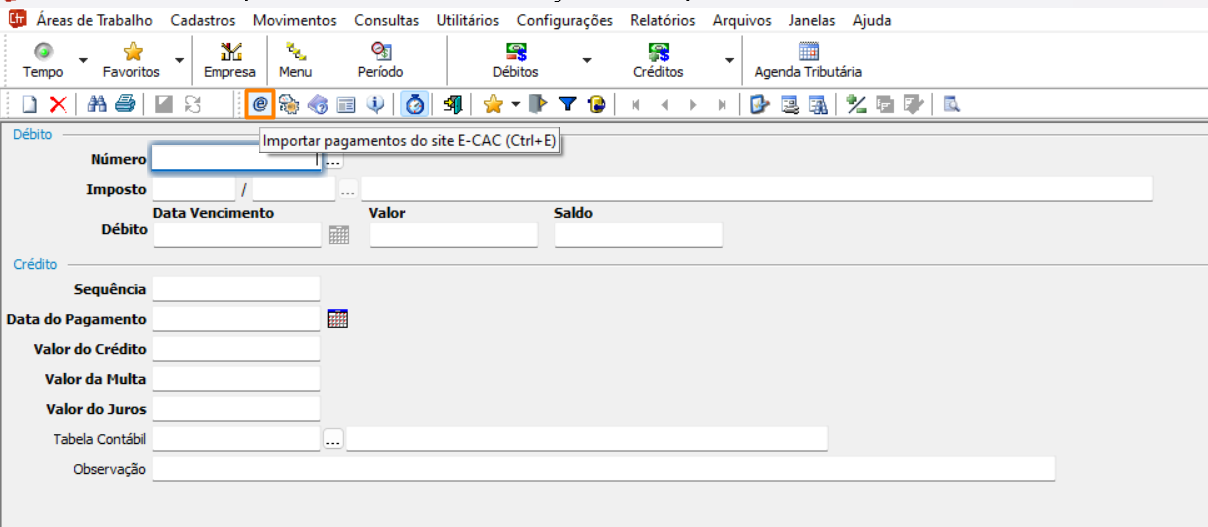Click the Empresa toolbar button
This screenshot has width=1208, height=527.
[230, 61]
